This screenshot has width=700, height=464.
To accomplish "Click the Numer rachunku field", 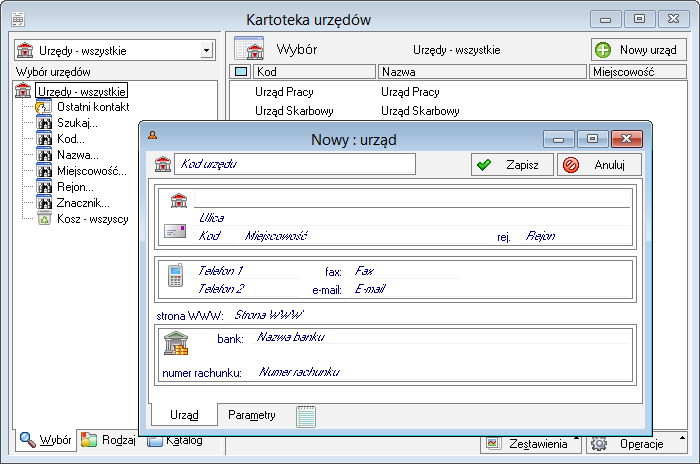I will click(443, 372).
